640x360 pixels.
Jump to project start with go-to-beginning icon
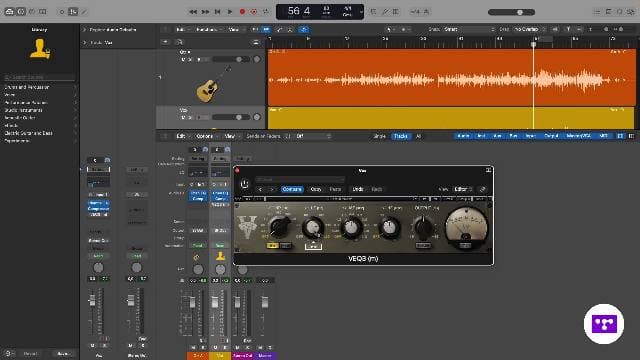pos(218,12)
